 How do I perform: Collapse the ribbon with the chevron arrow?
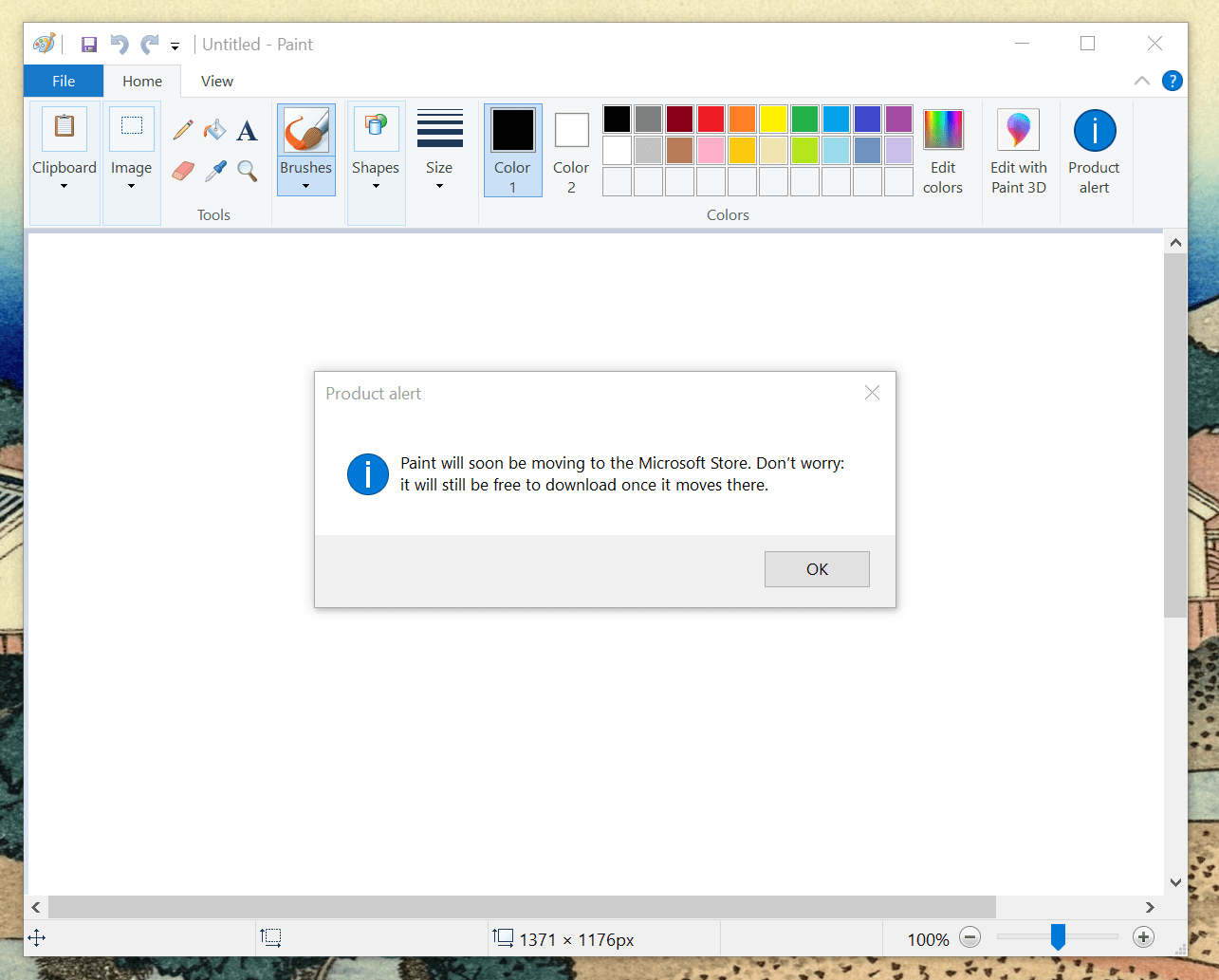coord(1142,81)
